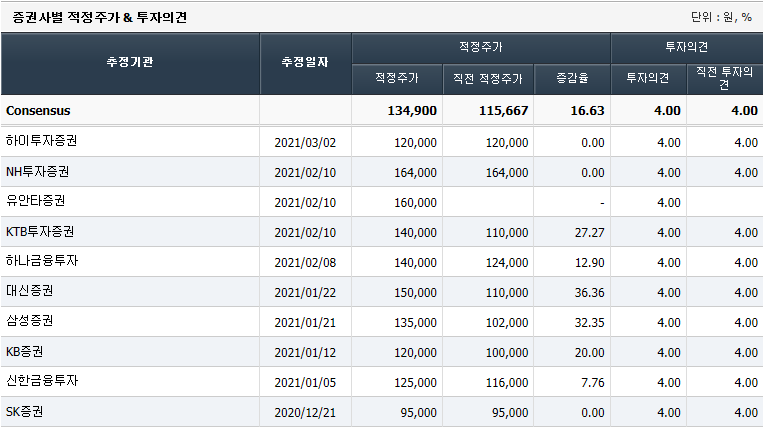Click 하나금융투자 previous price 124,000
The image size is (765, 433).
[x=507, y=263]
